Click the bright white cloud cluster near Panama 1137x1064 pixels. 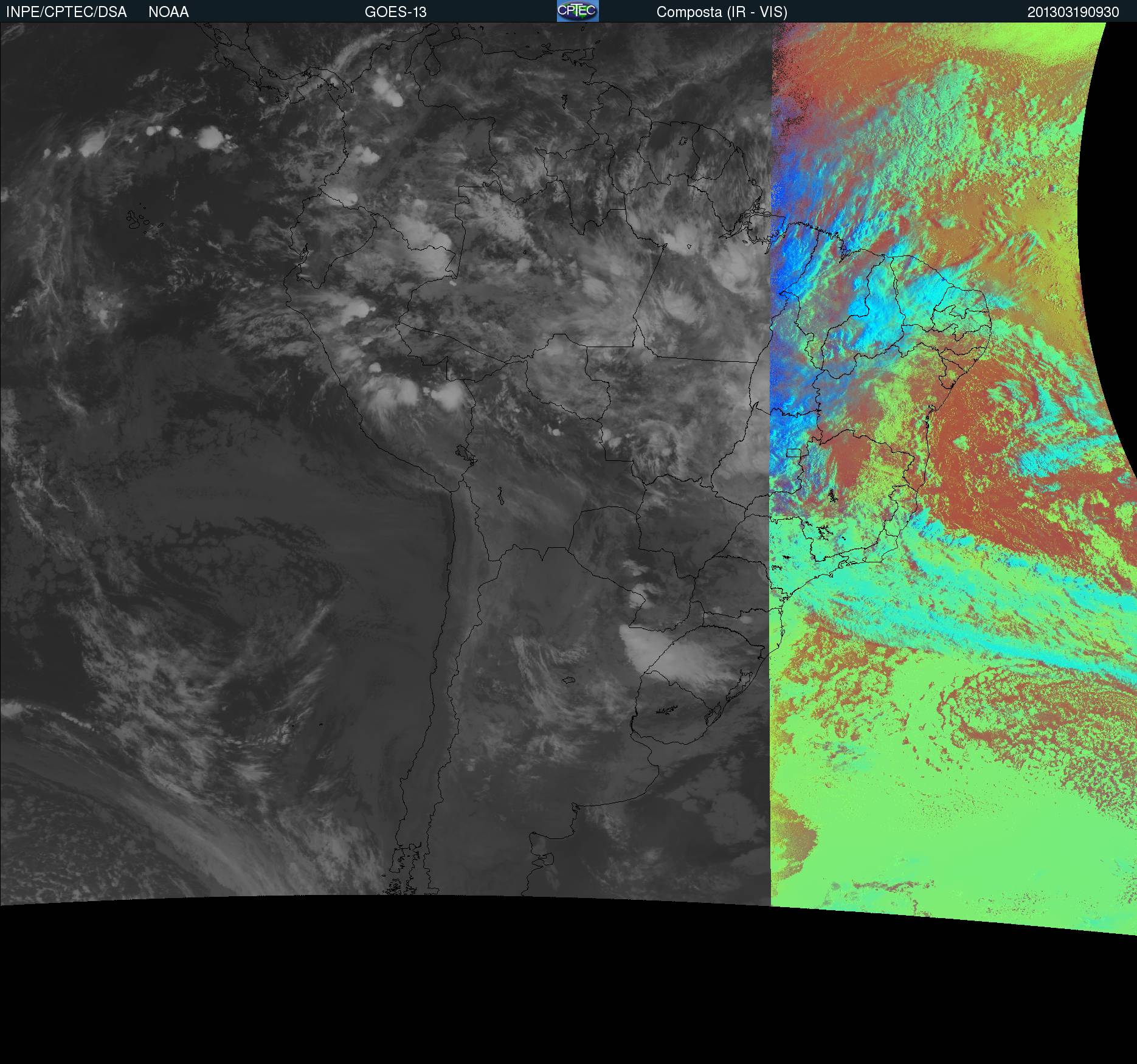click(387, 90)
